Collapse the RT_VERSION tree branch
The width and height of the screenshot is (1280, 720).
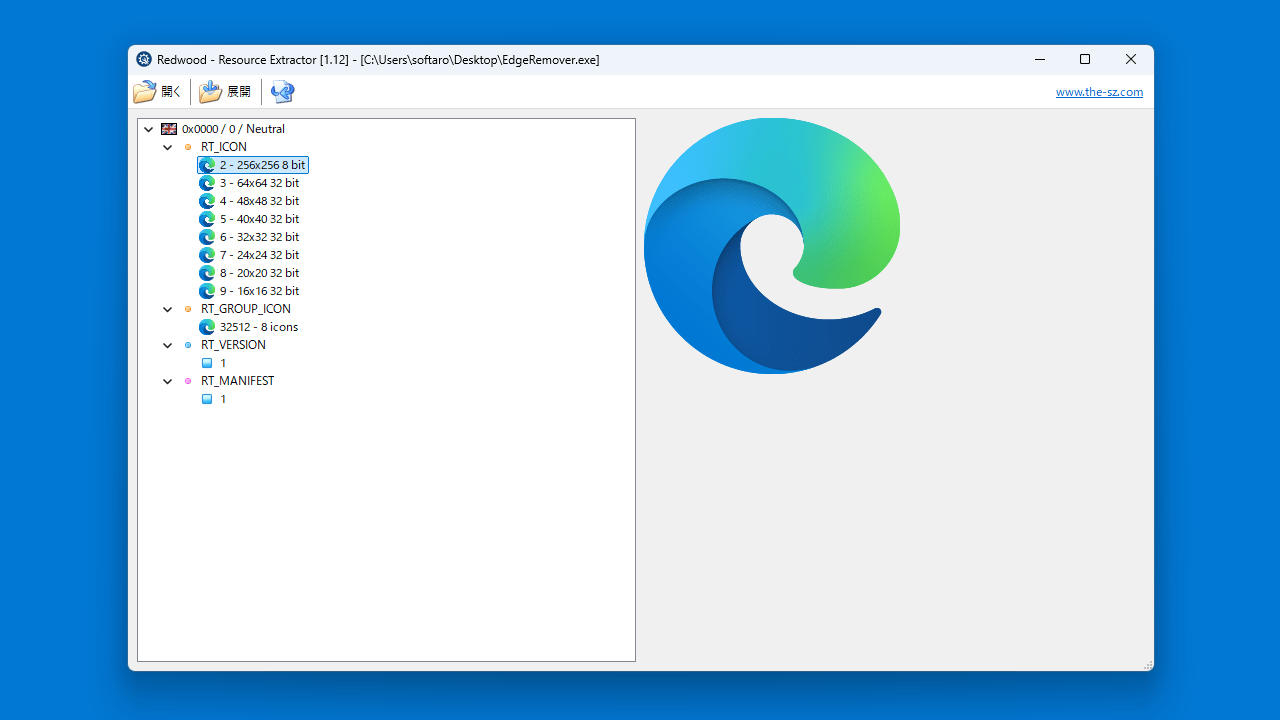click(x=168, y=345)
